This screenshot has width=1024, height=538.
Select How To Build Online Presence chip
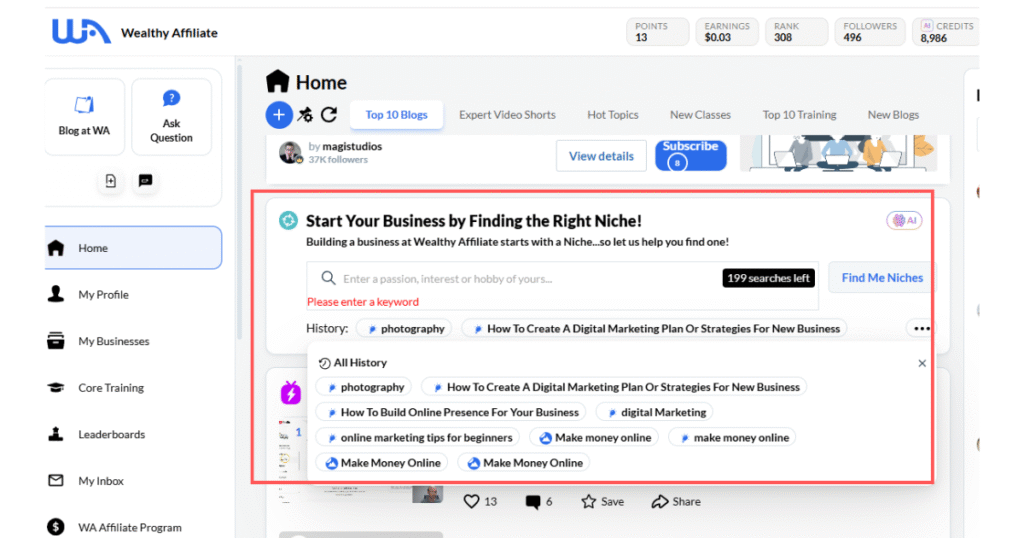451,413
